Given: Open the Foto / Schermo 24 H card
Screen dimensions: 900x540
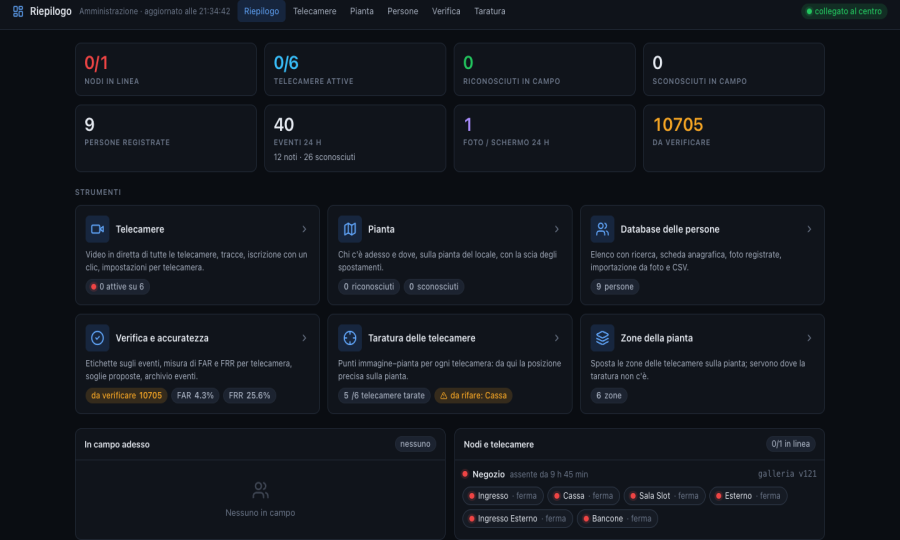Looking at the screenshot, I should coord(544,138).
